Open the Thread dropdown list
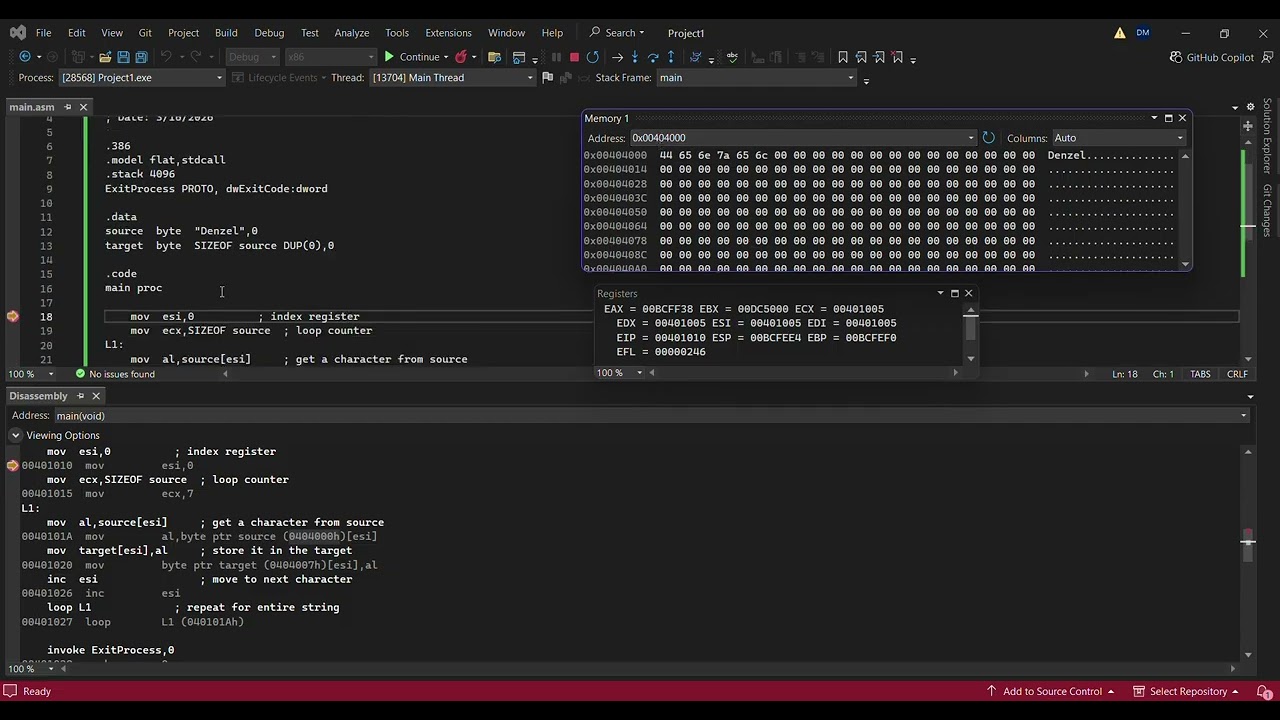This screenshot has height=720, width=1280. (x=530, y=78)
